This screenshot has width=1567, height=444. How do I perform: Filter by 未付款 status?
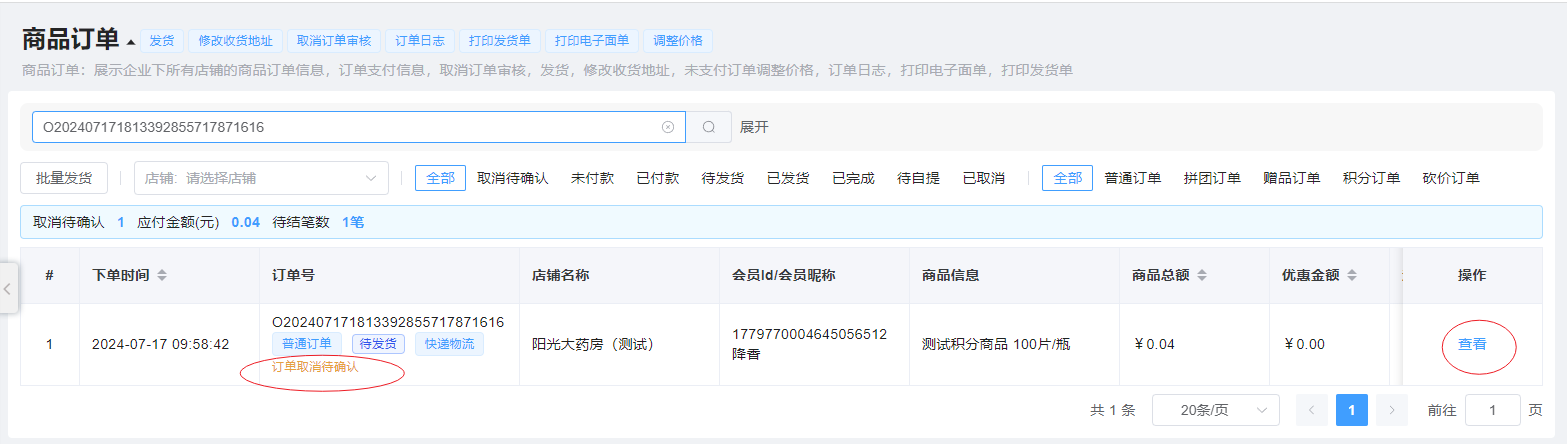592,178
